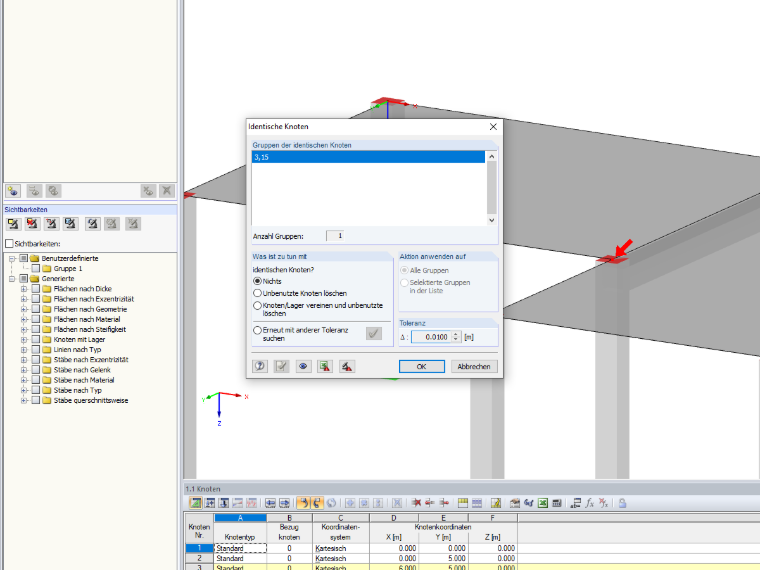Click the calculator-like icon in table toolbar
This screenshot has width=760, height=570.
pos(557,503)
